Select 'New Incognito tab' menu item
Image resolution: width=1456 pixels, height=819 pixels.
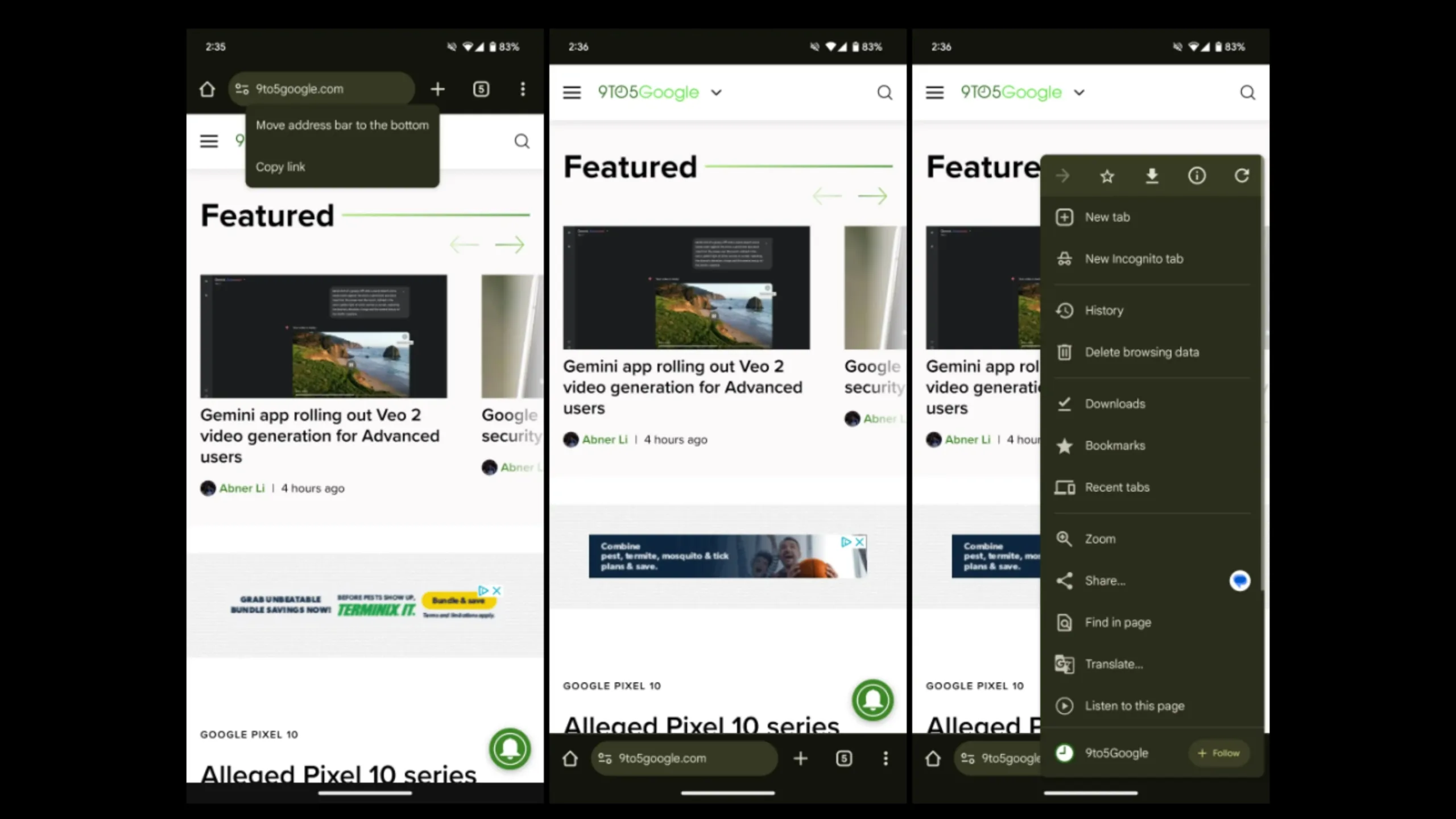[1151, 259]
